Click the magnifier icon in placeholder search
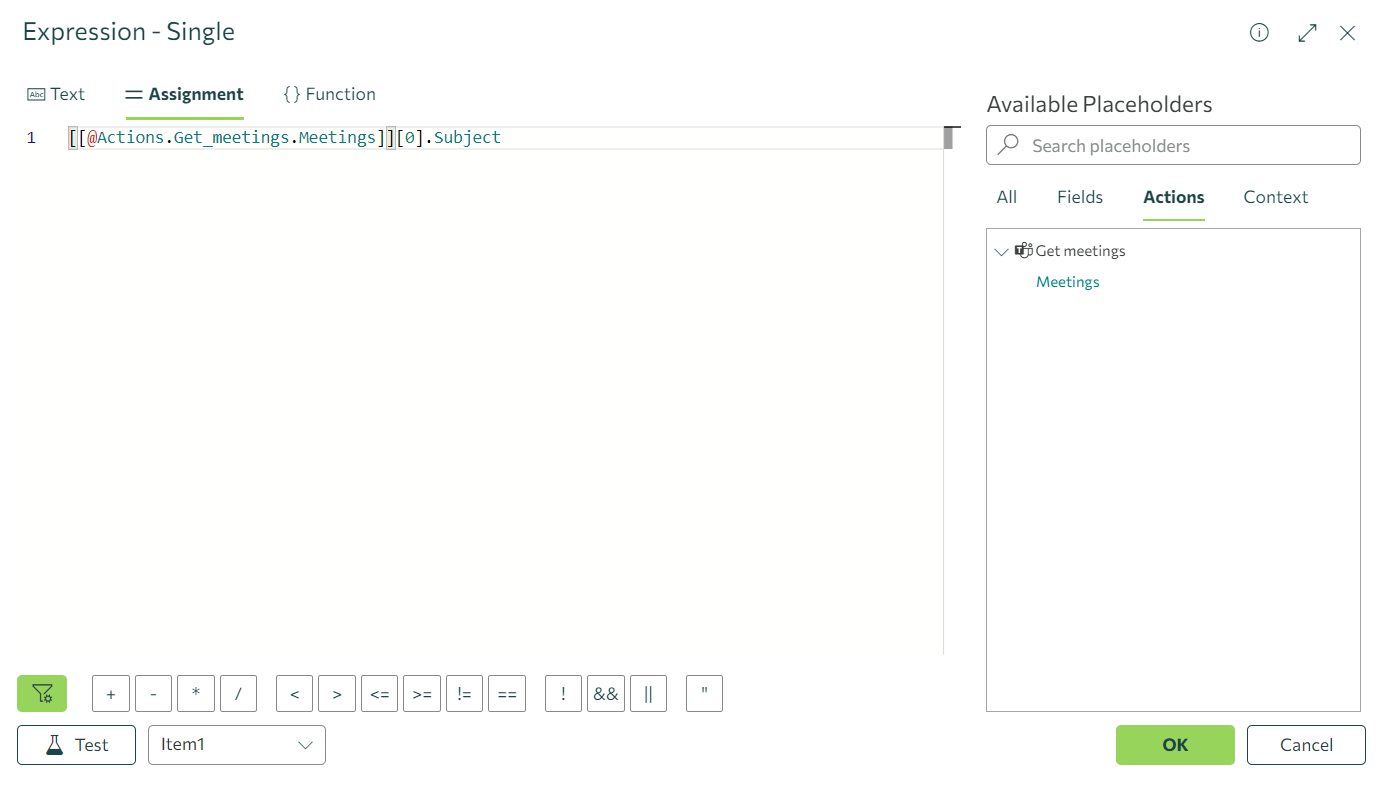 click(x=1009, y=145)
